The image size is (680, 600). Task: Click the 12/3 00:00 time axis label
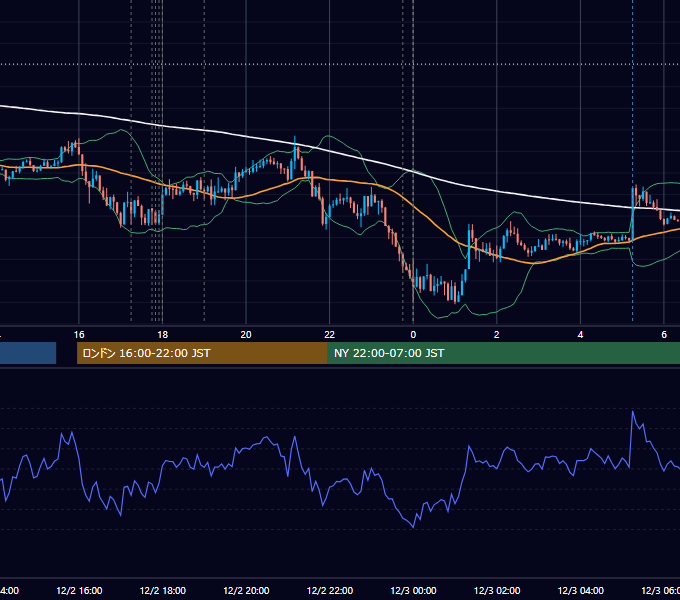pyautogui.click(x=413, y=590)
